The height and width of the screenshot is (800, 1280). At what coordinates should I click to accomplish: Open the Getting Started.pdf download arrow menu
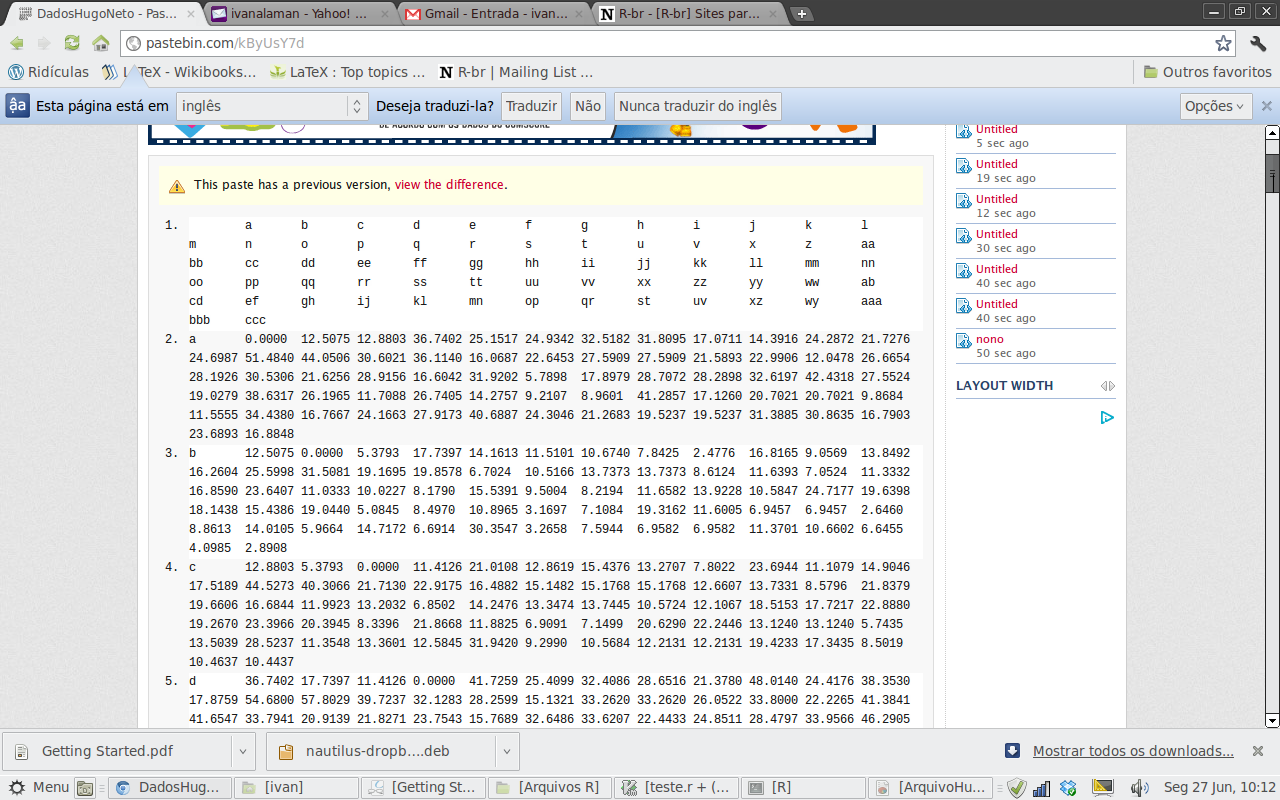pyautogui.click(x=243, y=751)
